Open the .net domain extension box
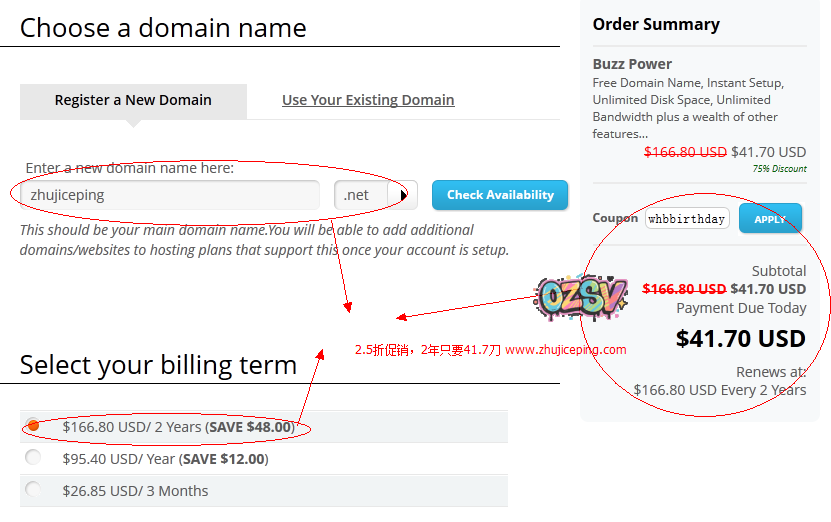831x522 pixels. (357, 195)
